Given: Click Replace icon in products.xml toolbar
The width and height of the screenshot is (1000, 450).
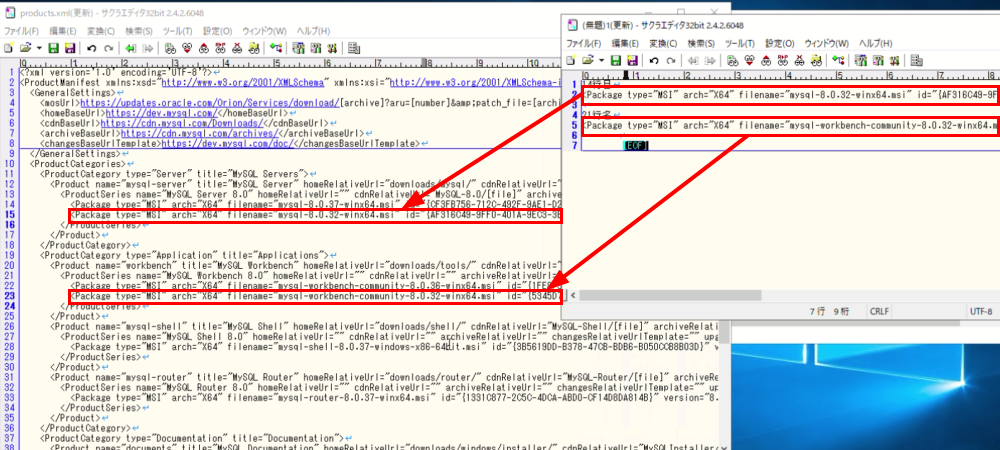Looking at the screenshot, I should (221, 47).
